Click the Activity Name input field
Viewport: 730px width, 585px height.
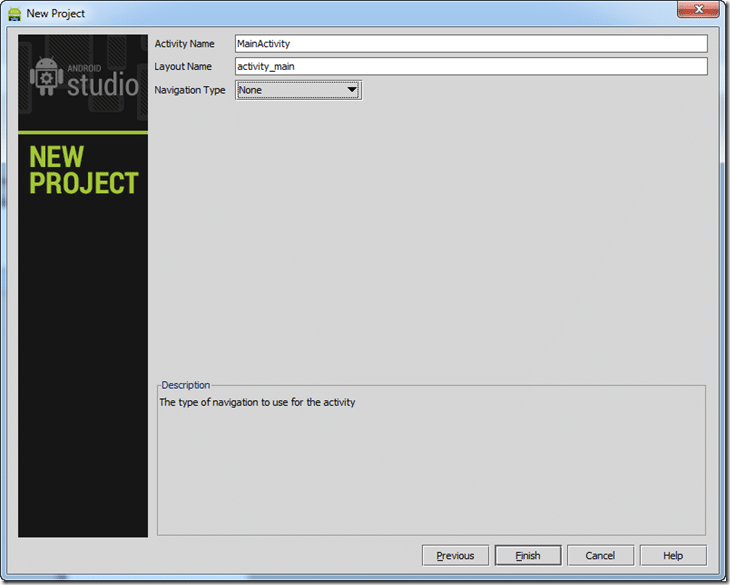coord(471,44)
